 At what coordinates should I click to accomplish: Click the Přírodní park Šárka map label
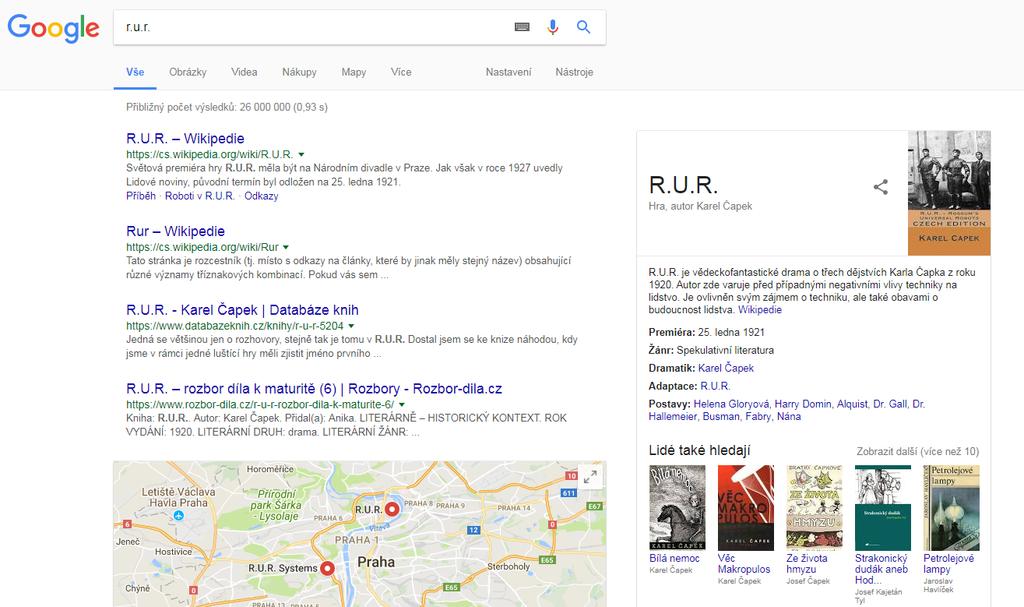coord(274,505)
